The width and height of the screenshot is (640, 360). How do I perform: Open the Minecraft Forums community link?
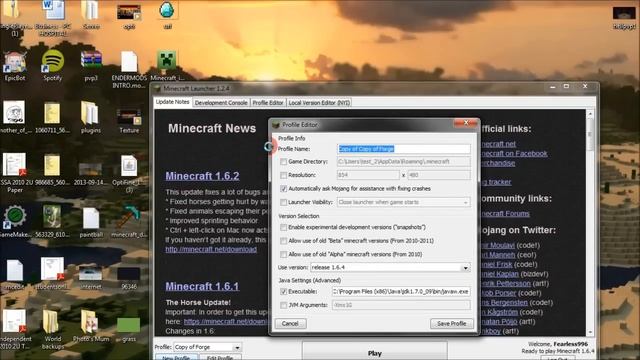505,213
